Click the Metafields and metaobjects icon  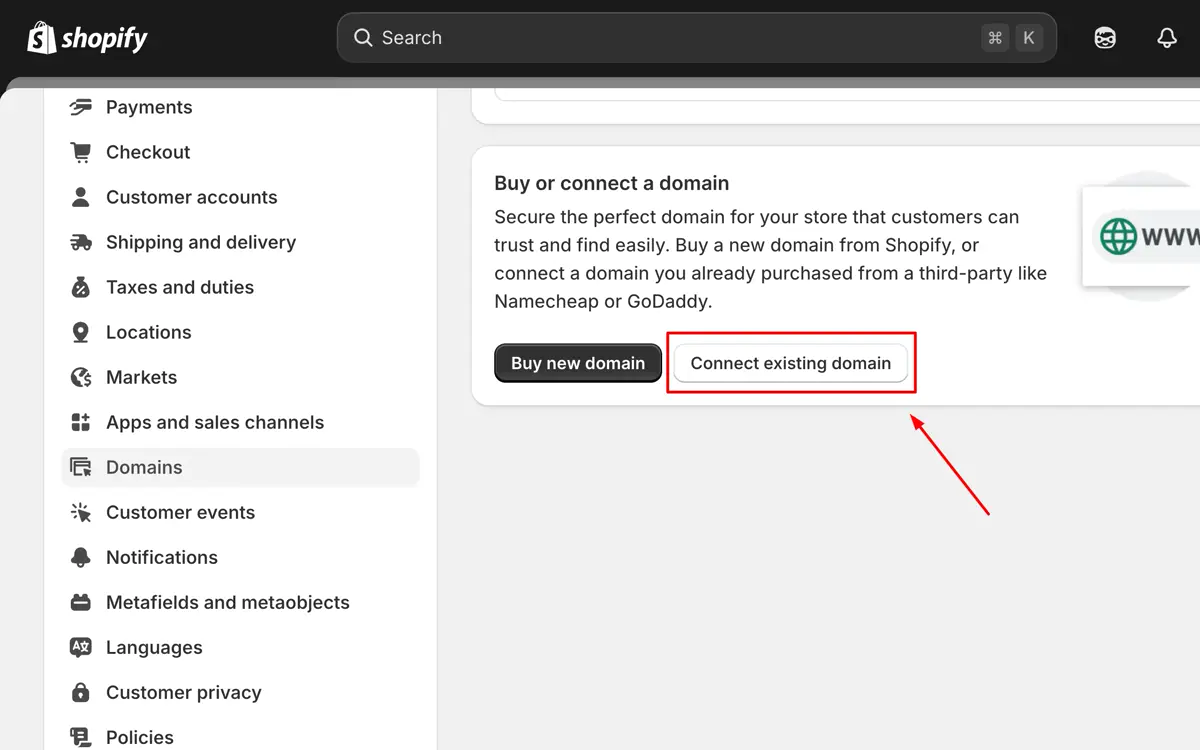point(81,602)
